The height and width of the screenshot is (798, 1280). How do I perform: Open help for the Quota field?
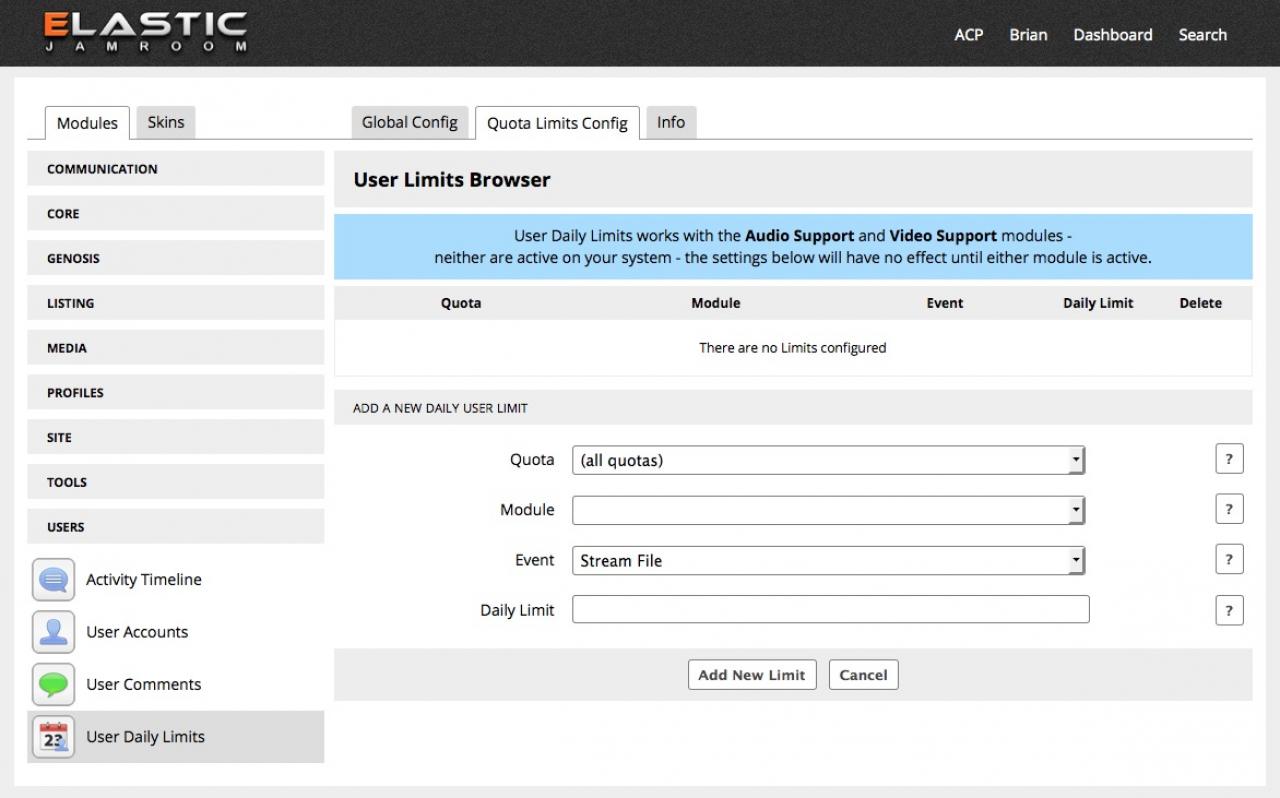point(1229,459)
